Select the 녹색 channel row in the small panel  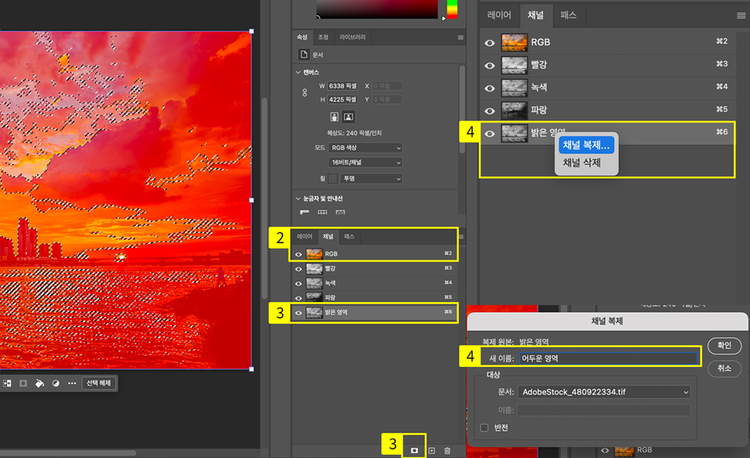click(x=375, y=283)
